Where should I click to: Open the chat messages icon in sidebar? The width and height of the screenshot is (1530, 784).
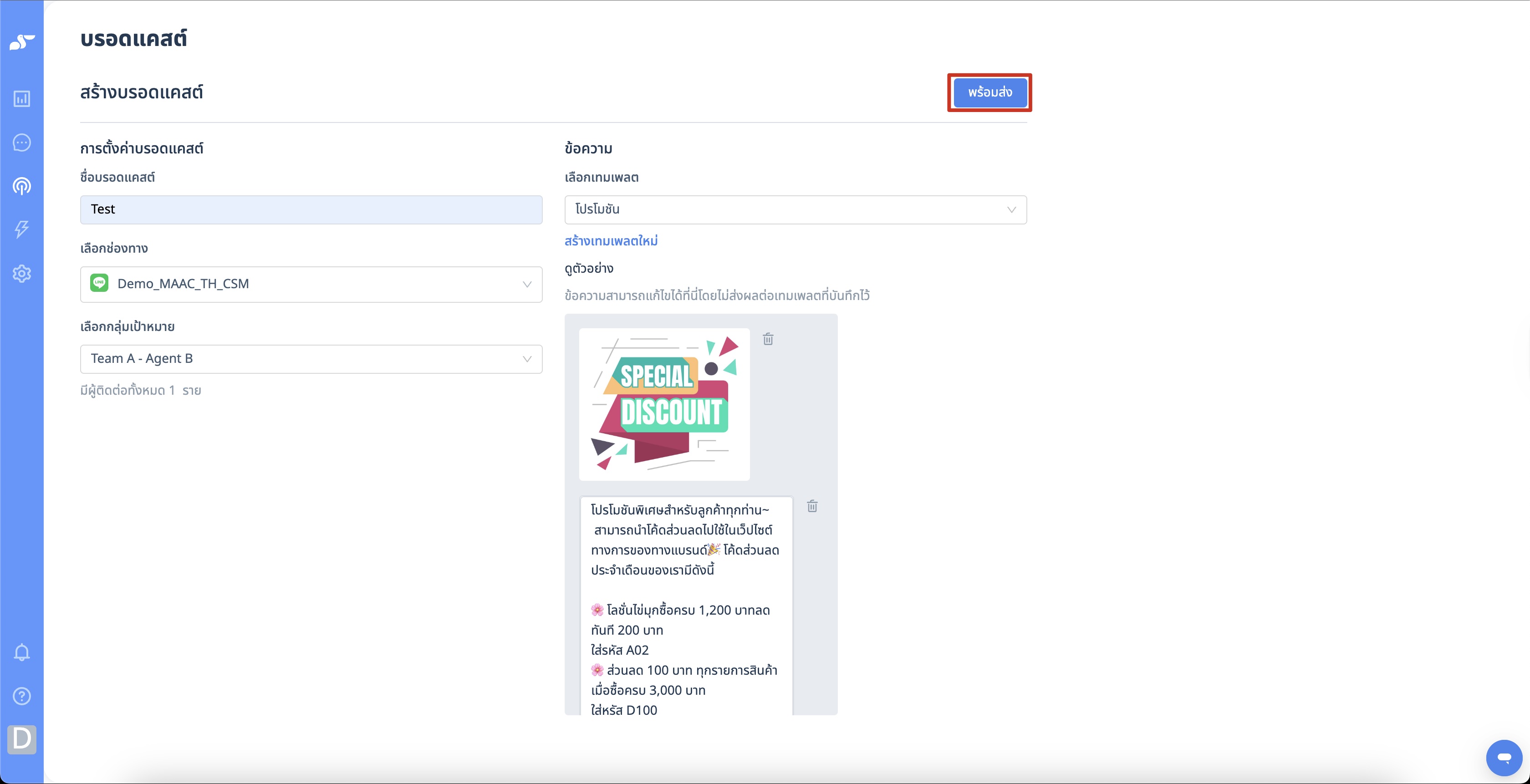click(x=22, y=143)
